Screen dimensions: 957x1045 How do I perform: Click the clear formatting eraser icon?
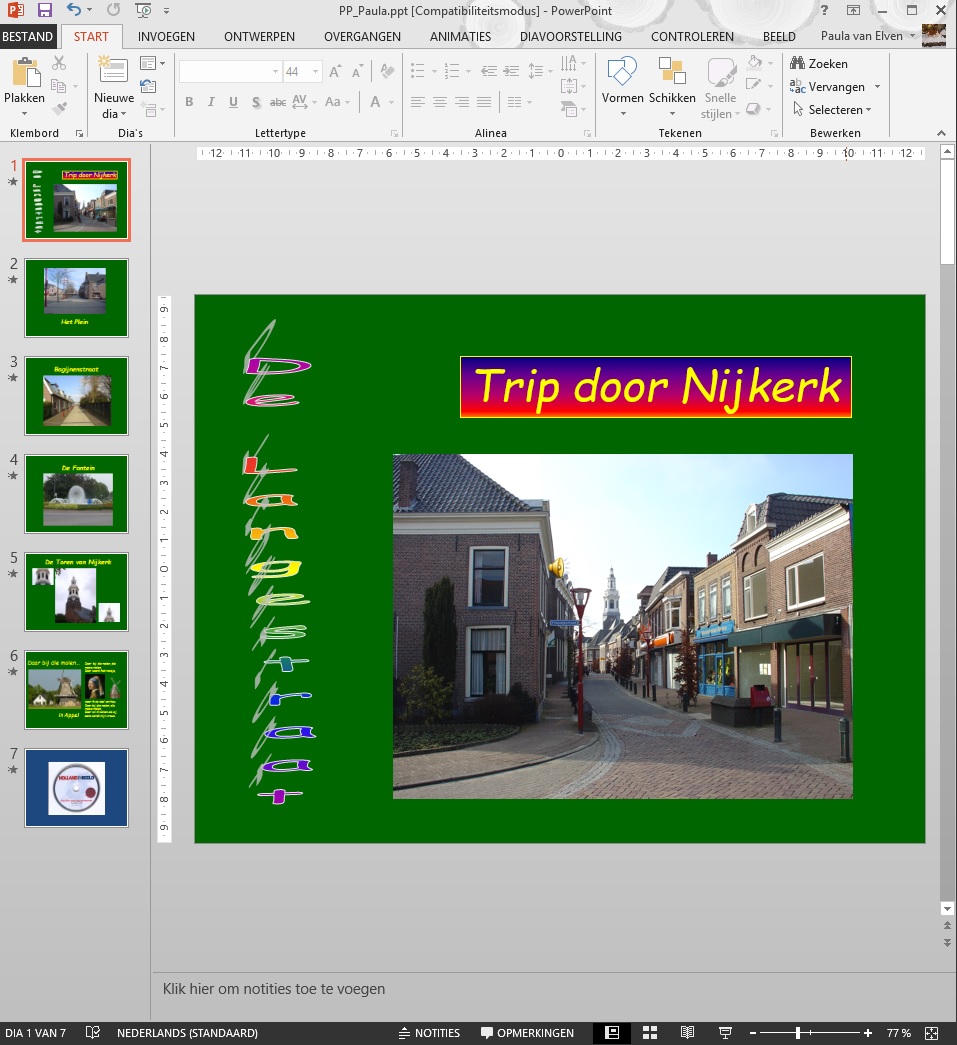coord(387,71)
